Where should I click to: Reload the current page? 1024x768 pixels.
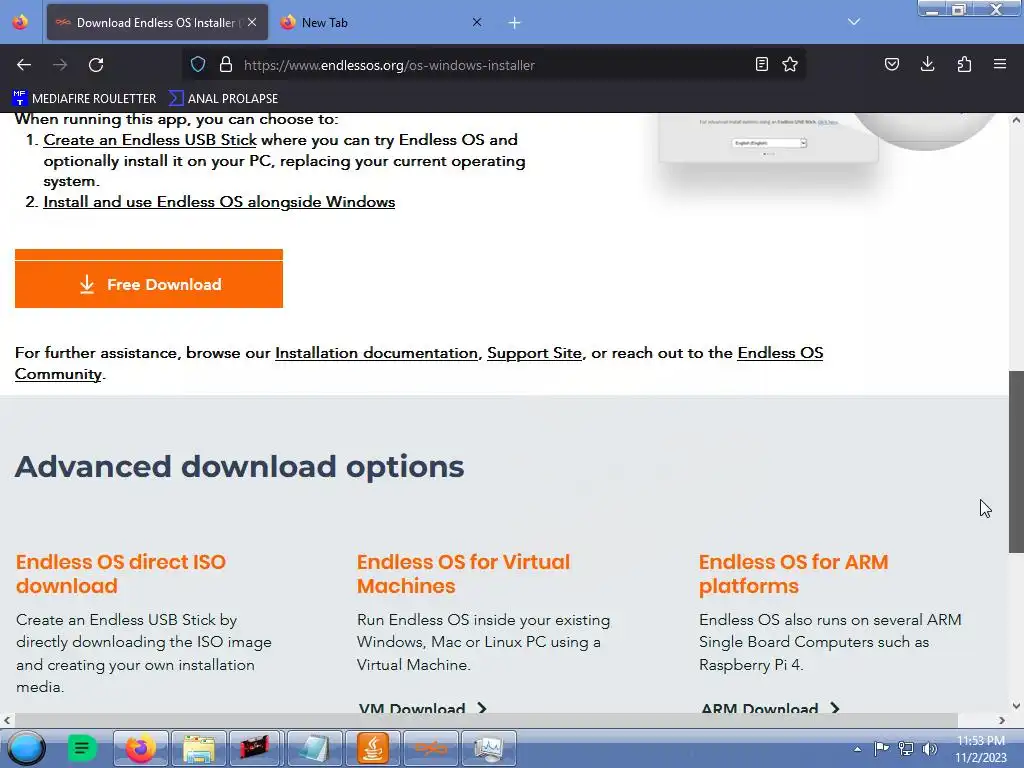tap(96, 65)
